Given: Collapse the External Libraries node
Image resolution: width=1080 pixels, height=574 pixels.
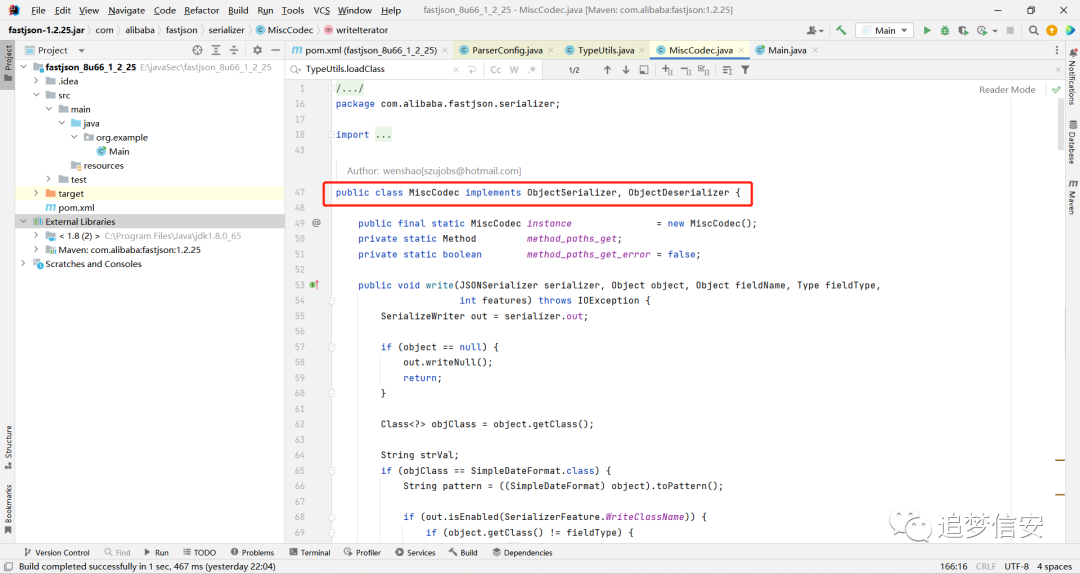Looking at the screenshot, I should (24, 222).
